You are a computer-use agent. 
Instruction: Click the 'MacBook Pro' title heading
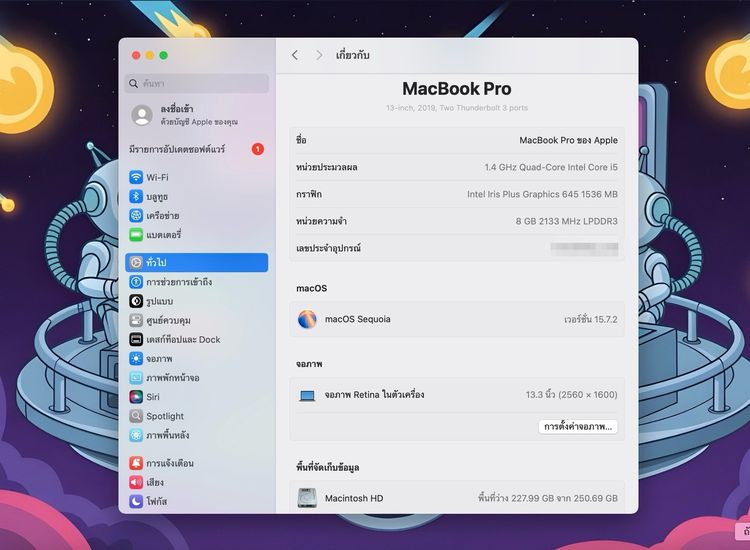pos(457,88)
